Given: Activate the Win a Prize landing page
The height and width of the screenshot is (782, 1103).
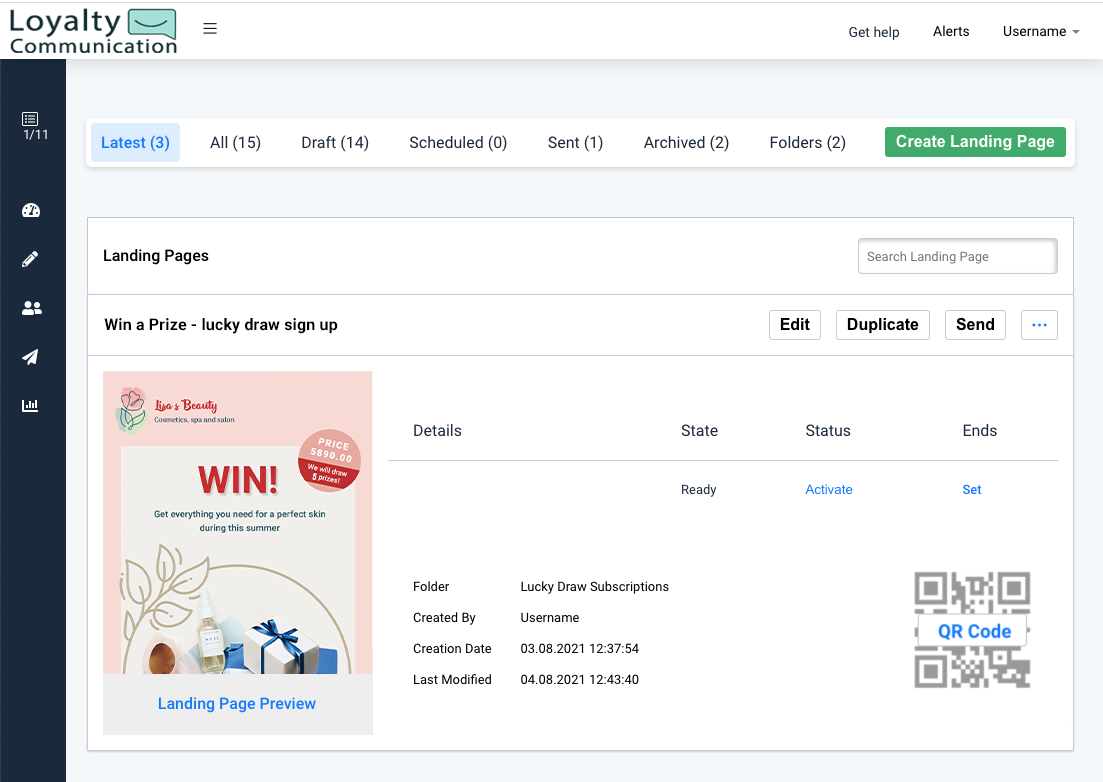Looking at the screenshot, I should point(829,489).
